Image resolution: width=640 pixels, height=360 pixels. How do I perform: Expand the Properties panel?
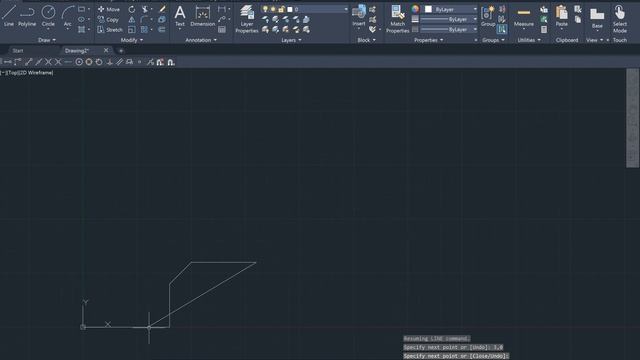(x=429, y=40)
